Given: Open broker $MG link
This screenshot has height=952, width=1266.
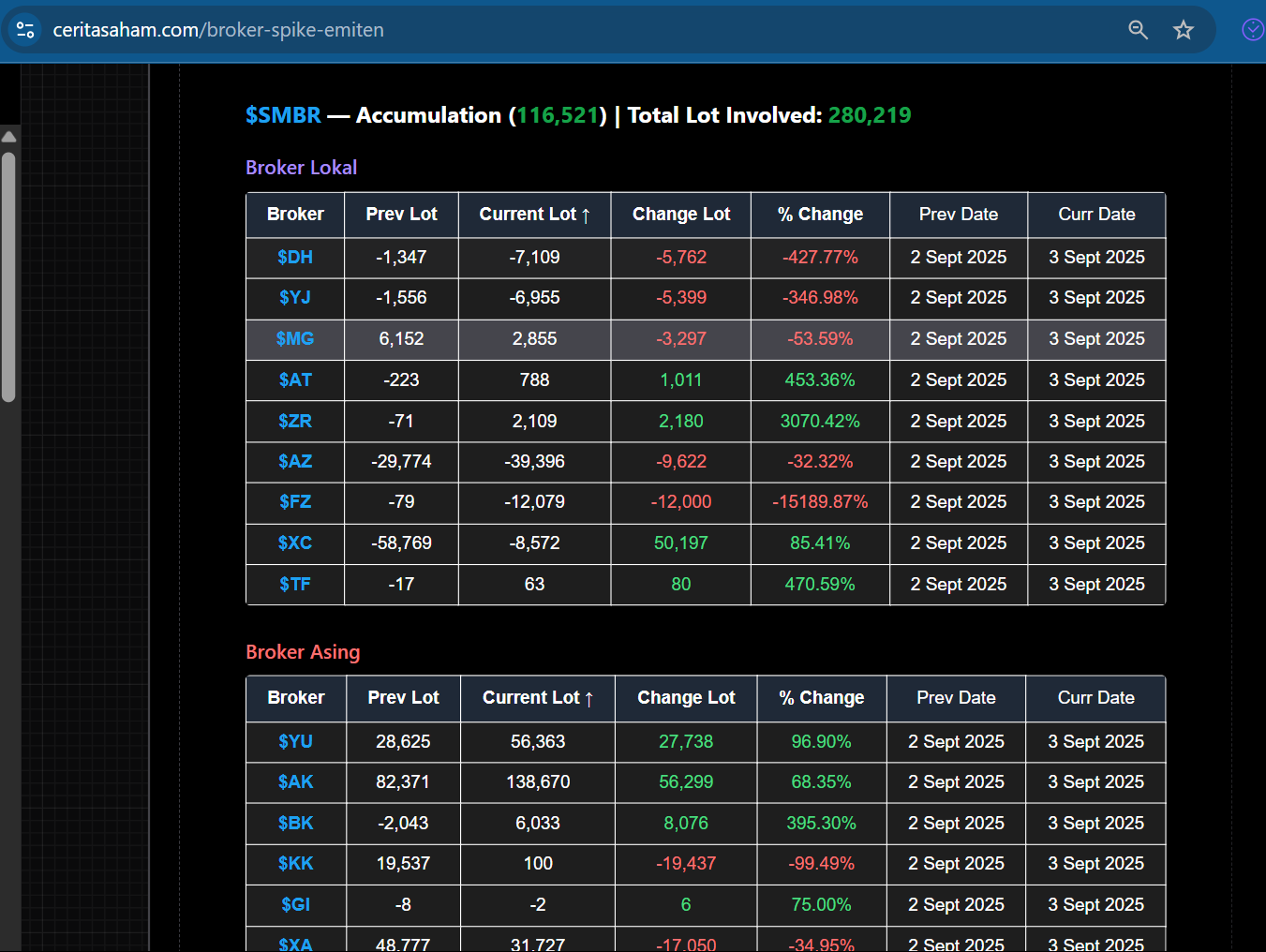Looking at the screenshot, I should (295, 339).
